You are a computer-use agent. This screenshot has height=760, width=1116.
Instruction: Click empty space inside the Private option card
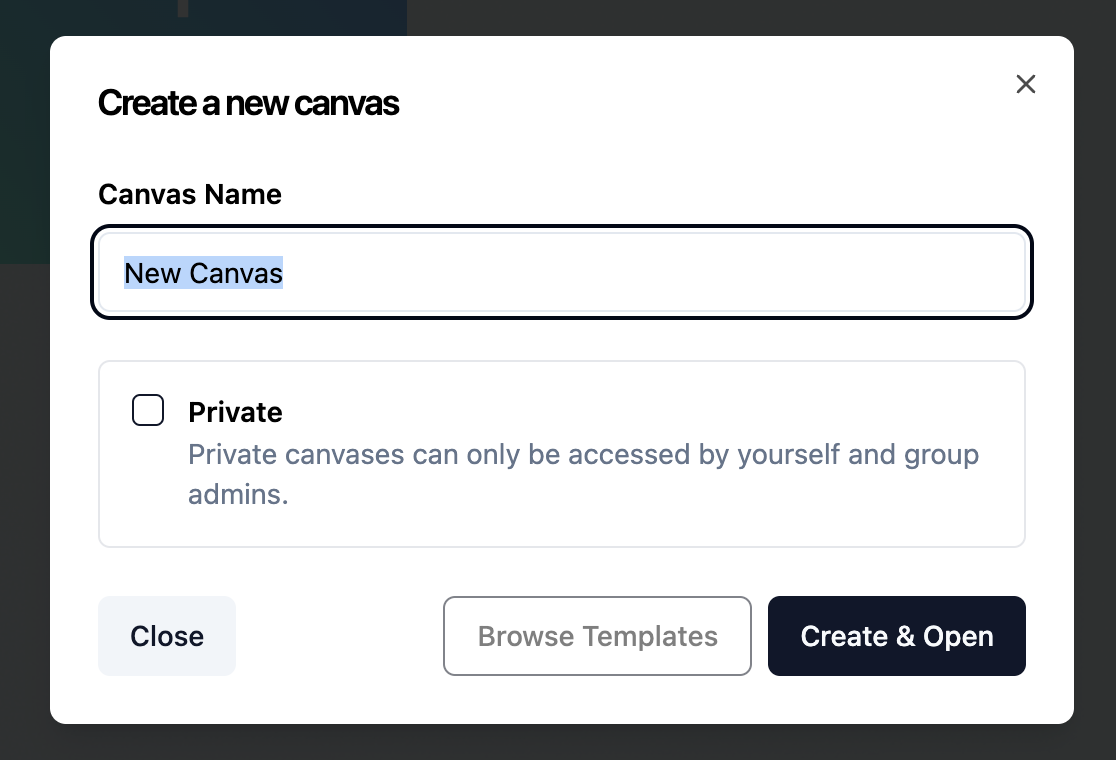pos(700,510)
